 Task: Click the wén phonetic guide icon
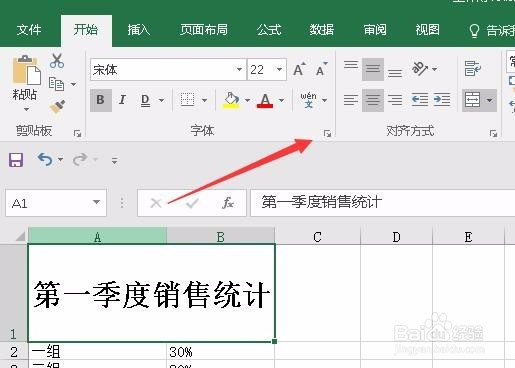pyautogui.click(x=308, y=100)
